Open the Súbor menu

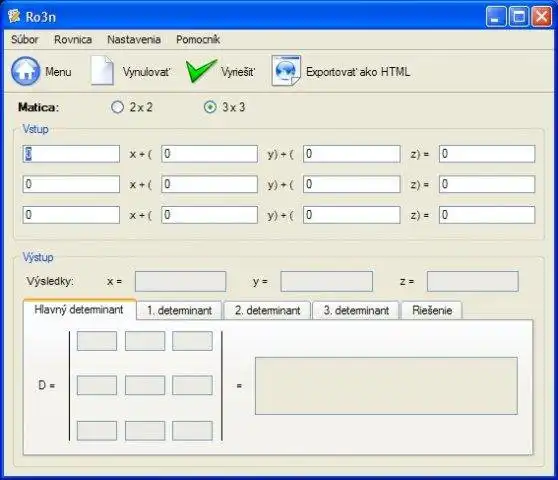click(25, 39)
